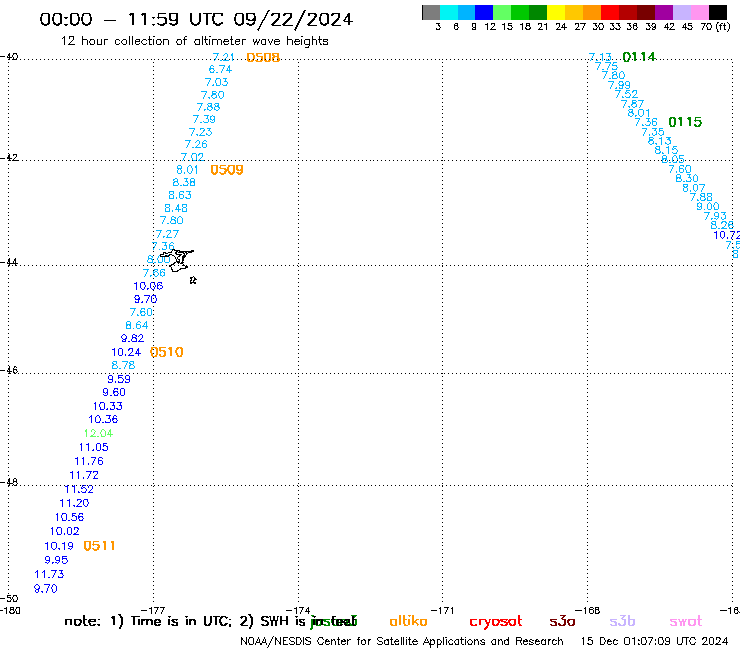
Task: Click the 9.00 wave height value
Action: 708,206
